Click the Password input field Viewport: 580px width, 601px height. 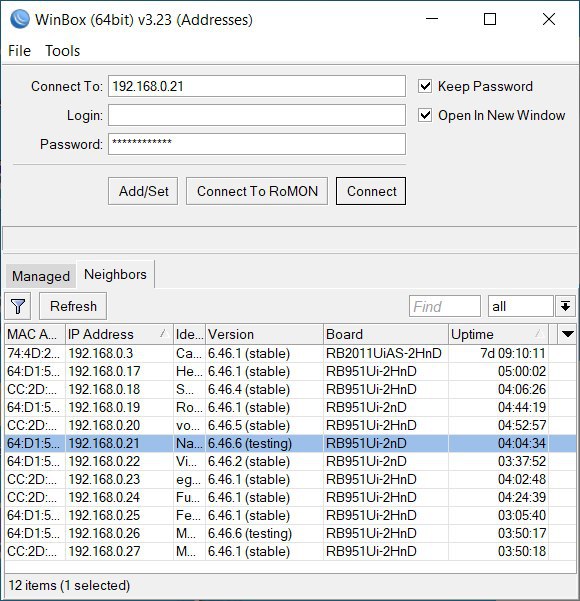257,144
